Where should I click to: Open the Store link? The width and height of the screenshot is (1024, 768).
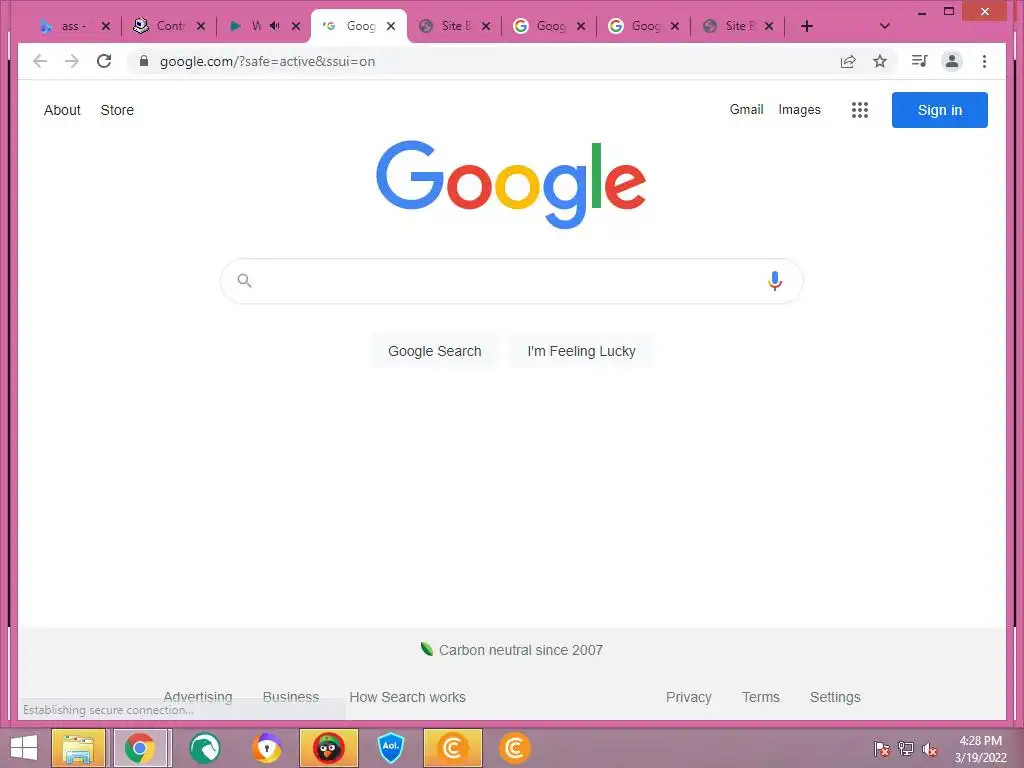pos(117,110)
